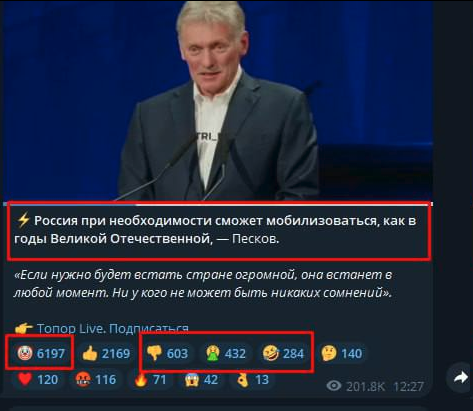This screenshot has width=473, height=411.
Task: Click the video progress bar under the clip
Action: click(x=218, y=203)
